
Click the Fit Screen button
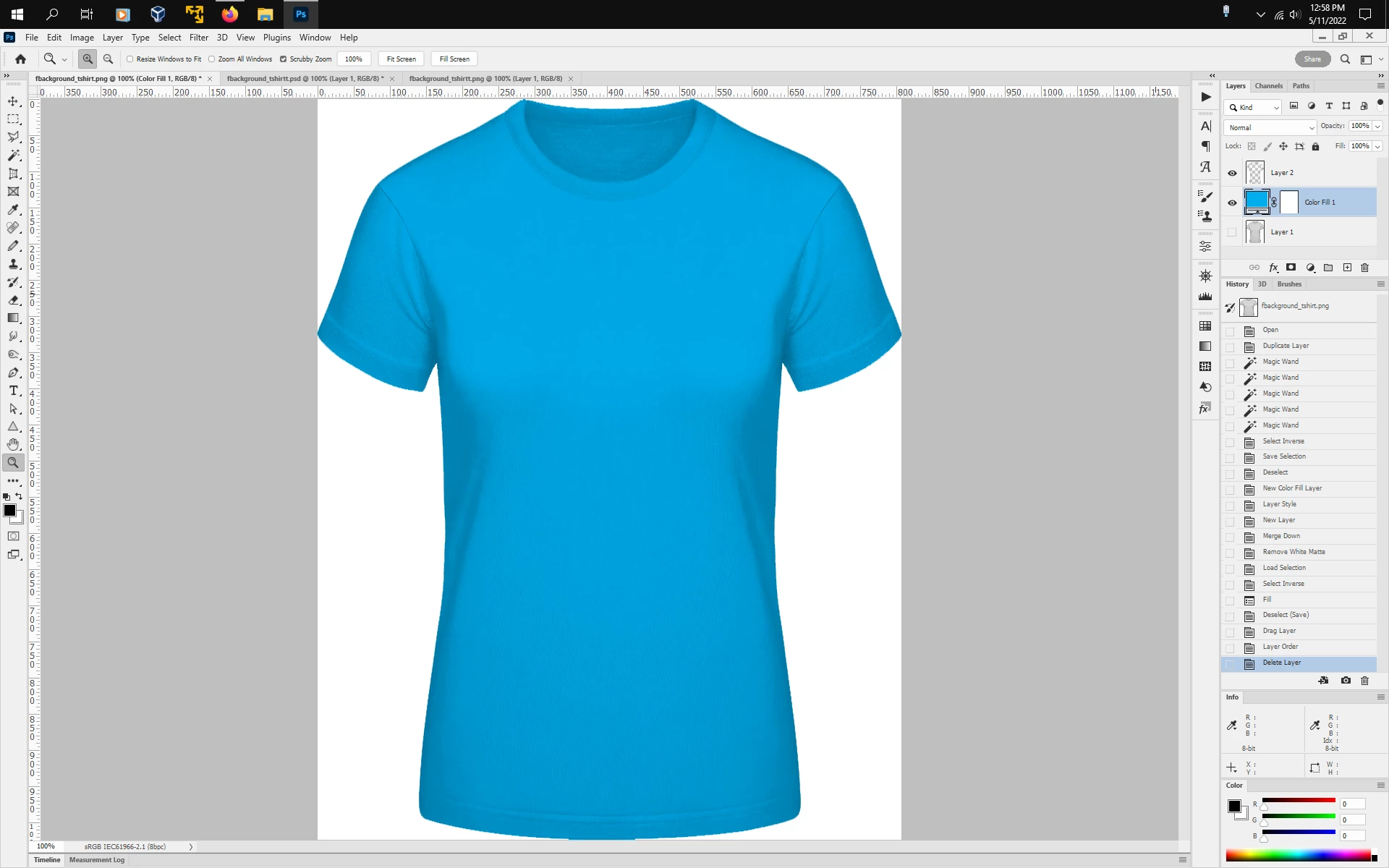(x=401, y=59)
